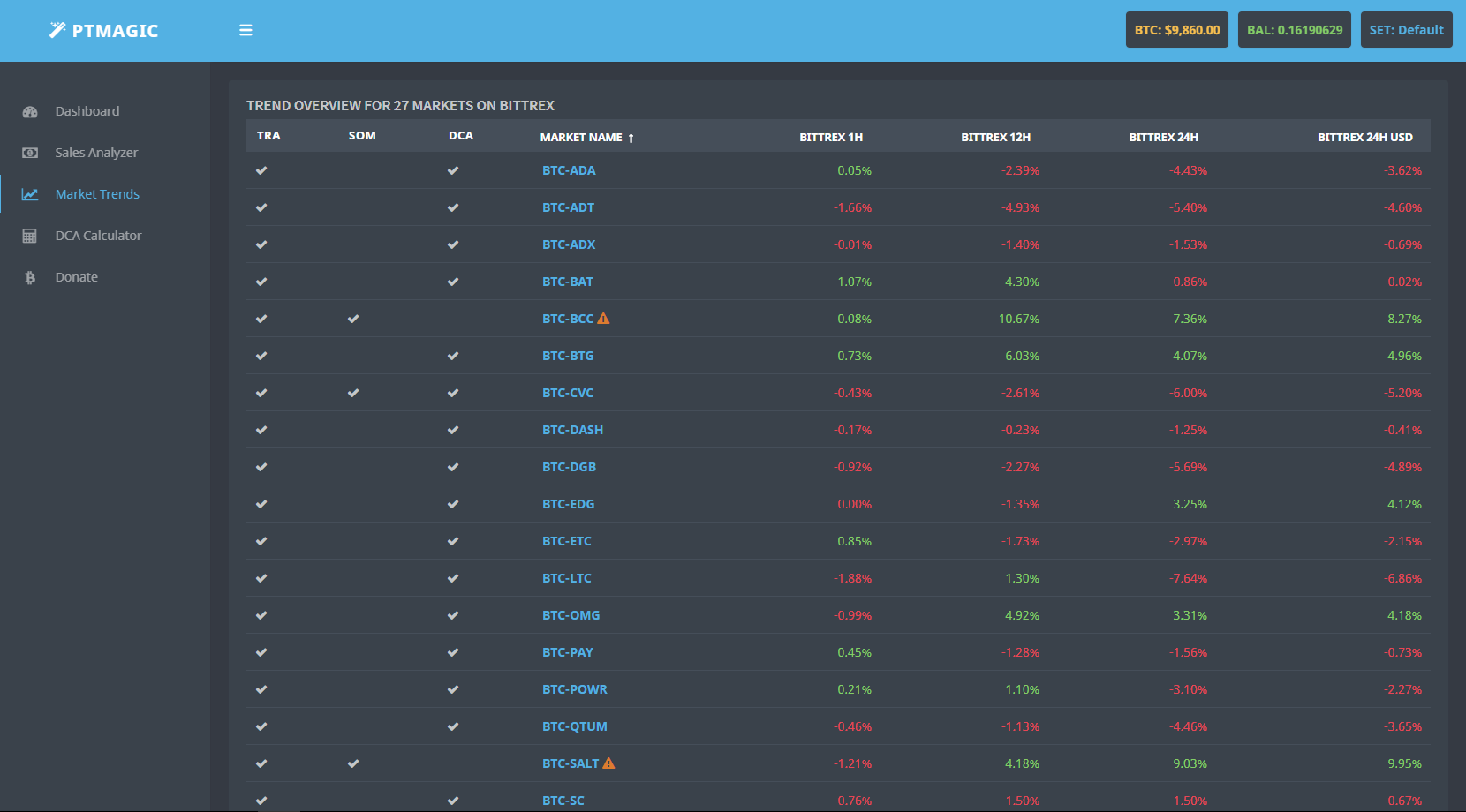Open the BTC-DGB market link
This screenshot has width=1466, height=812.
tap(569, 467)
